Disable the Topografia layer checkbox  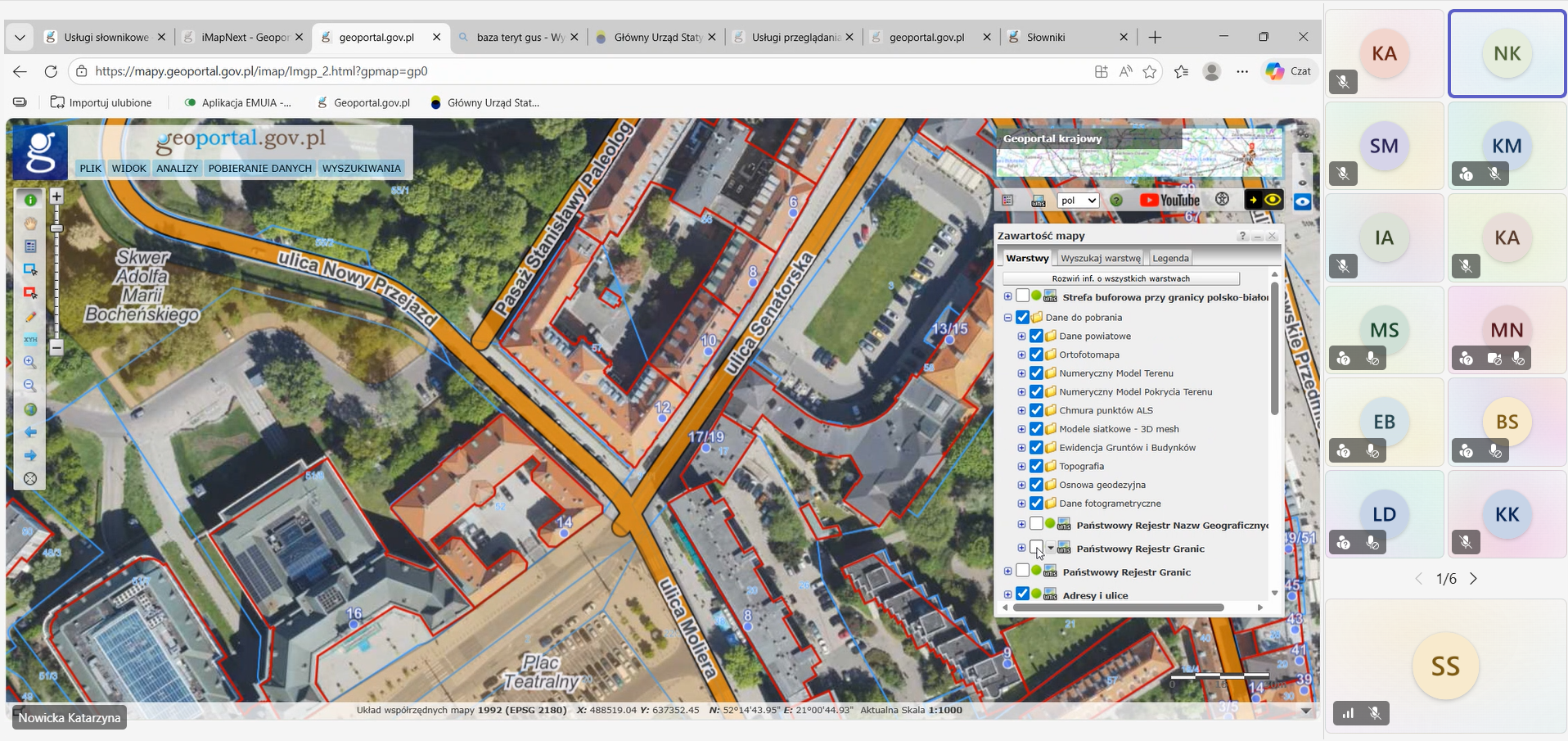pyautogui.click(x=1036, y=466)
